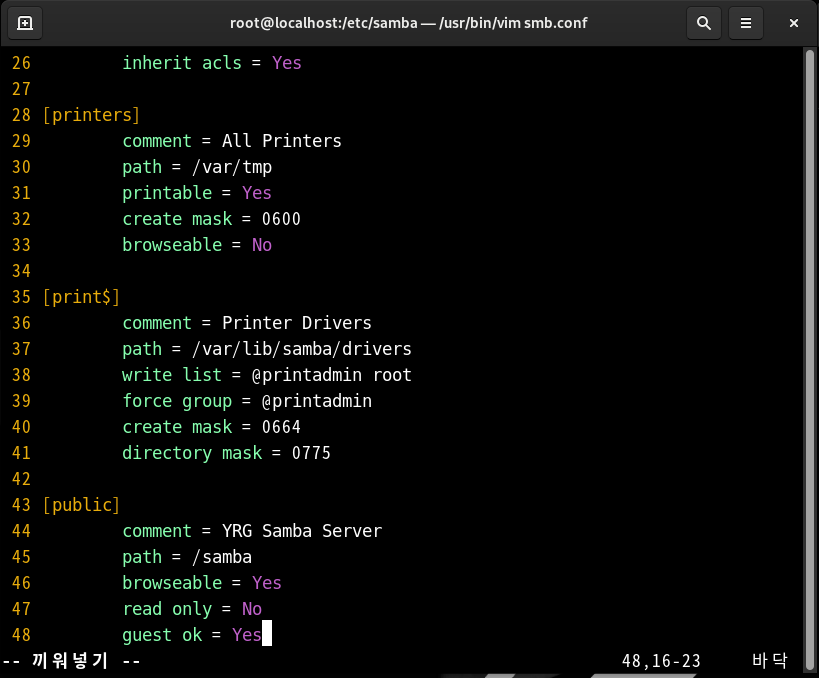
Task: Click 'comment = All Printers' line
Action: [231, 141]
